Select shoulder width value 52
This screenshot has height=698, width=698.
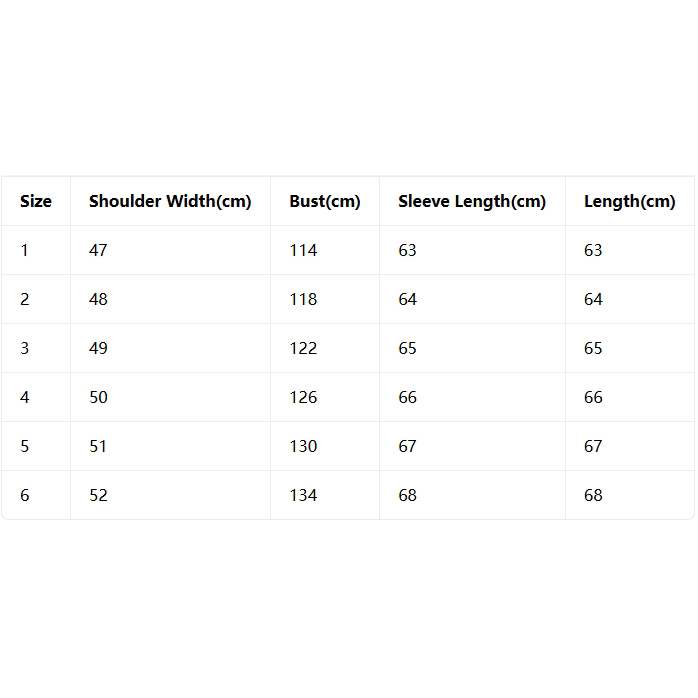[98, 495]
